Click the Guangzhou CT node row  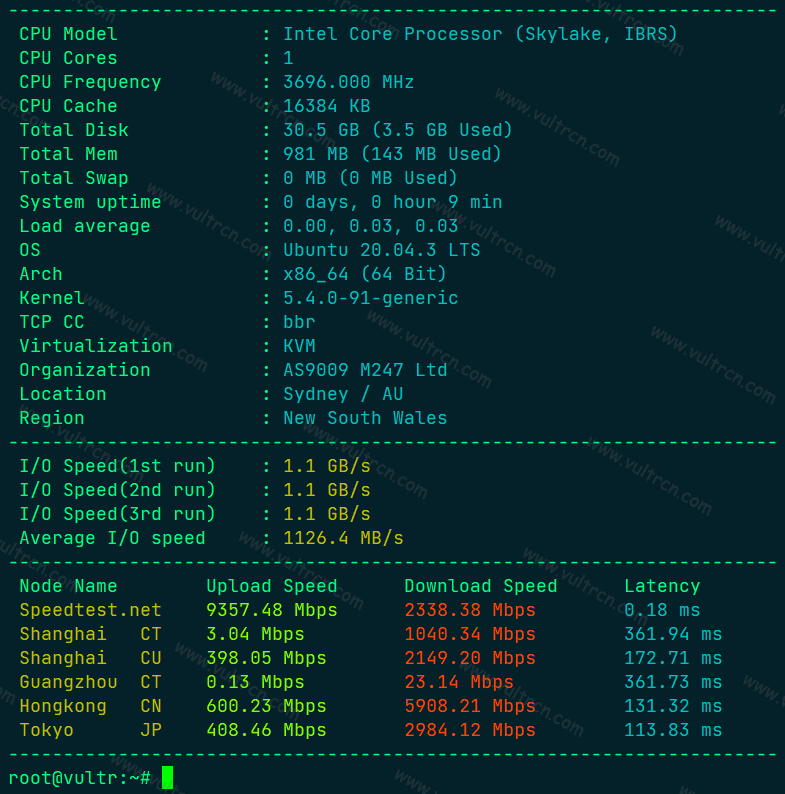(370, 682)
